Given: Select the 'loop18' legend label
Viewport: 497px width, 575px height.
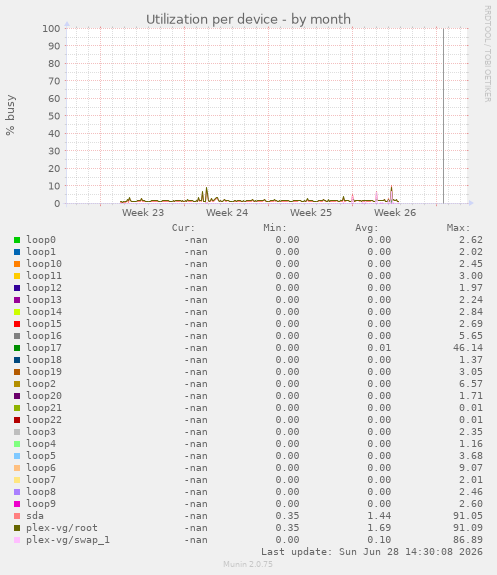Looking at the screenshot, I should click(x=44, y=360).
